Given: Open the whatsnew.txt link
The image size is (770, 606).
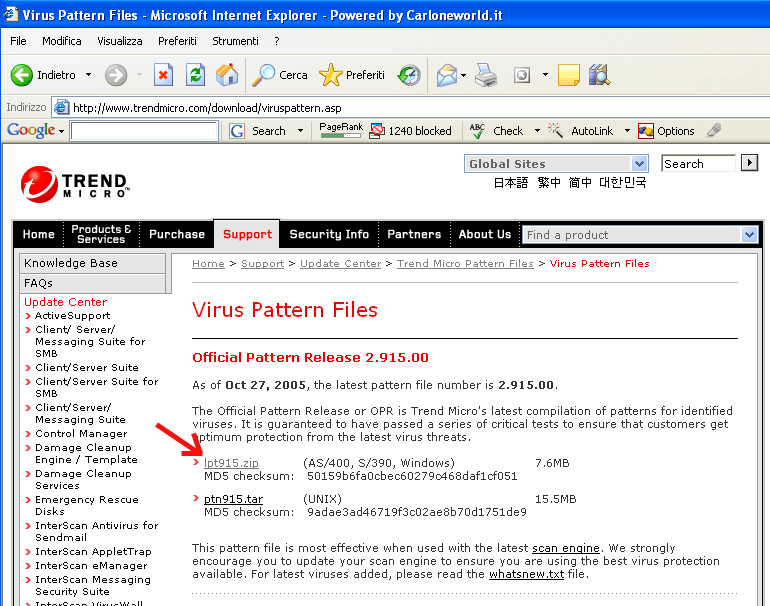Looking at the screenshot, I should click(526, 574).
